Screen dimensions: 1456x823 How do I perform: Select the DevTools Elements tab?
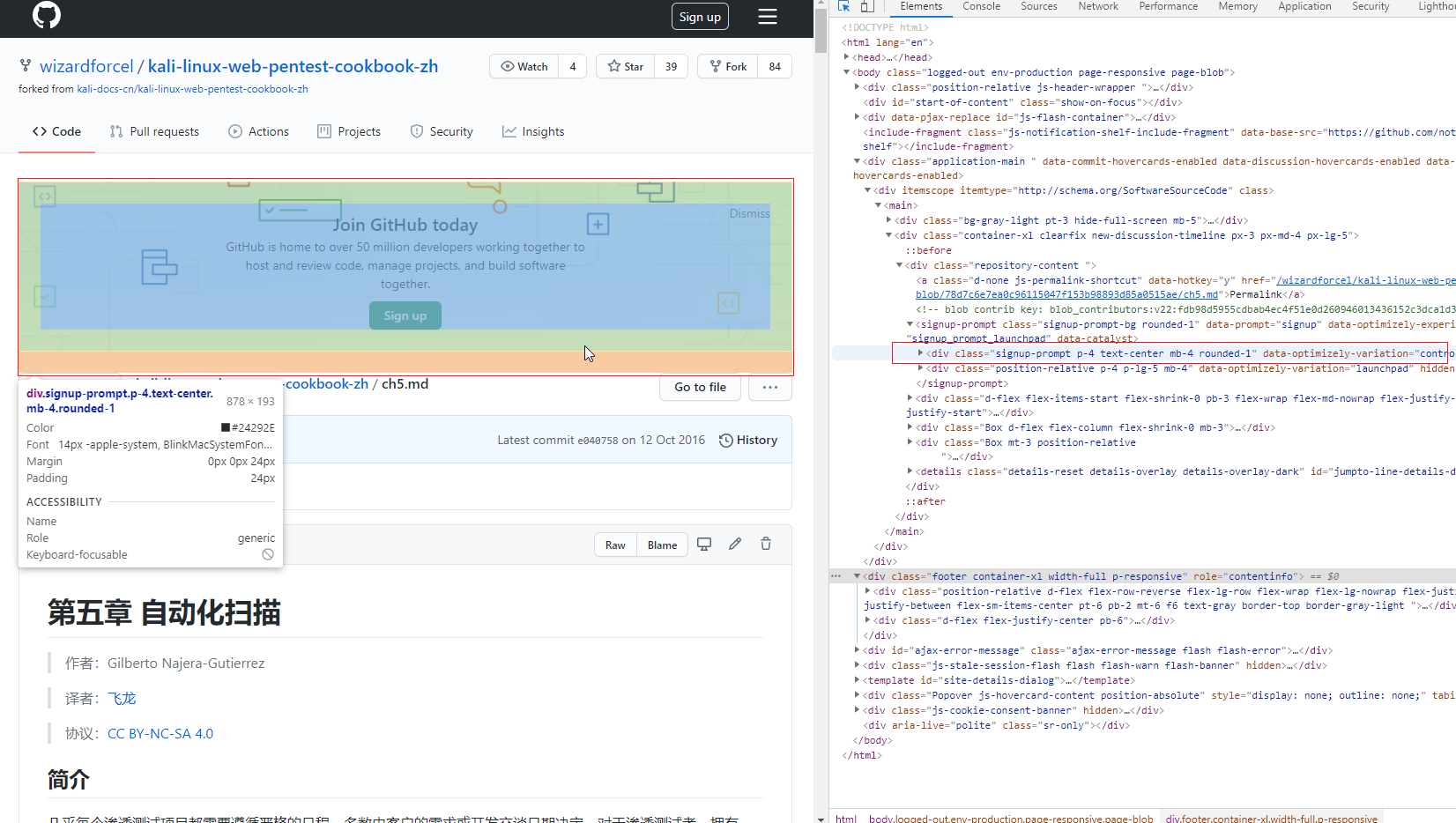coord(921,6)
